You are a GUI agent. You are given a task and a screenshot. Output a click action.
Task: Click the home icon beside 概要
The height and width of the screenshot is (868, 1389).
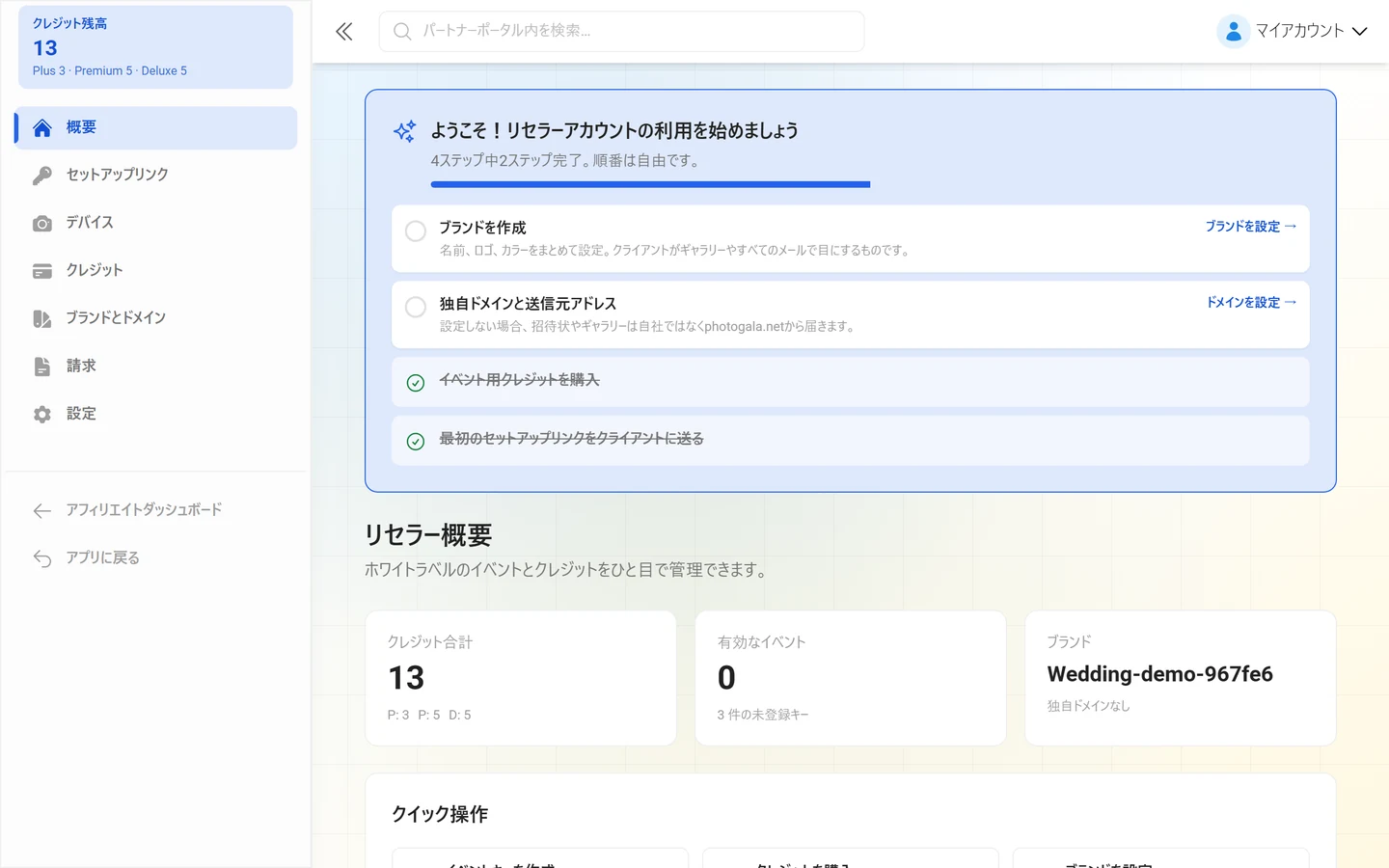tap(42, 128)
